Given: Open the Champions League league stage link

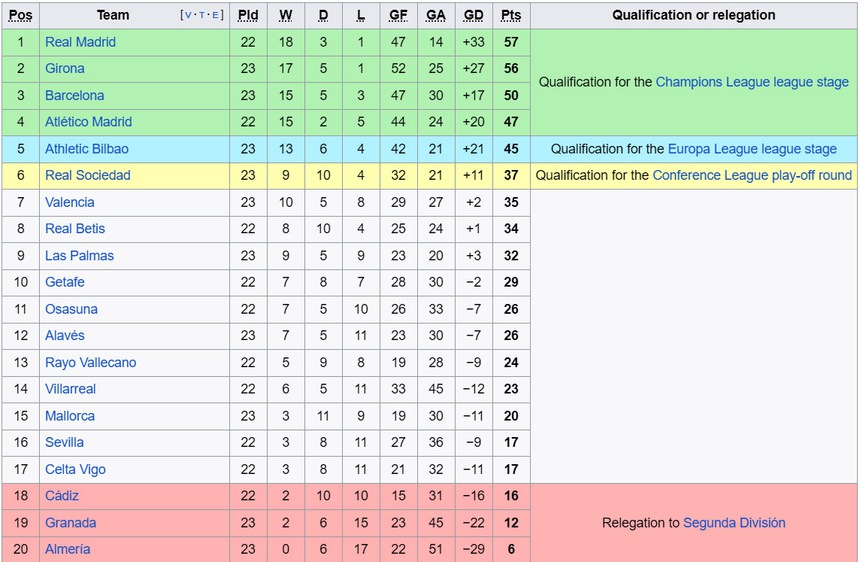Looking at the screenshot, I should (752, 82).
